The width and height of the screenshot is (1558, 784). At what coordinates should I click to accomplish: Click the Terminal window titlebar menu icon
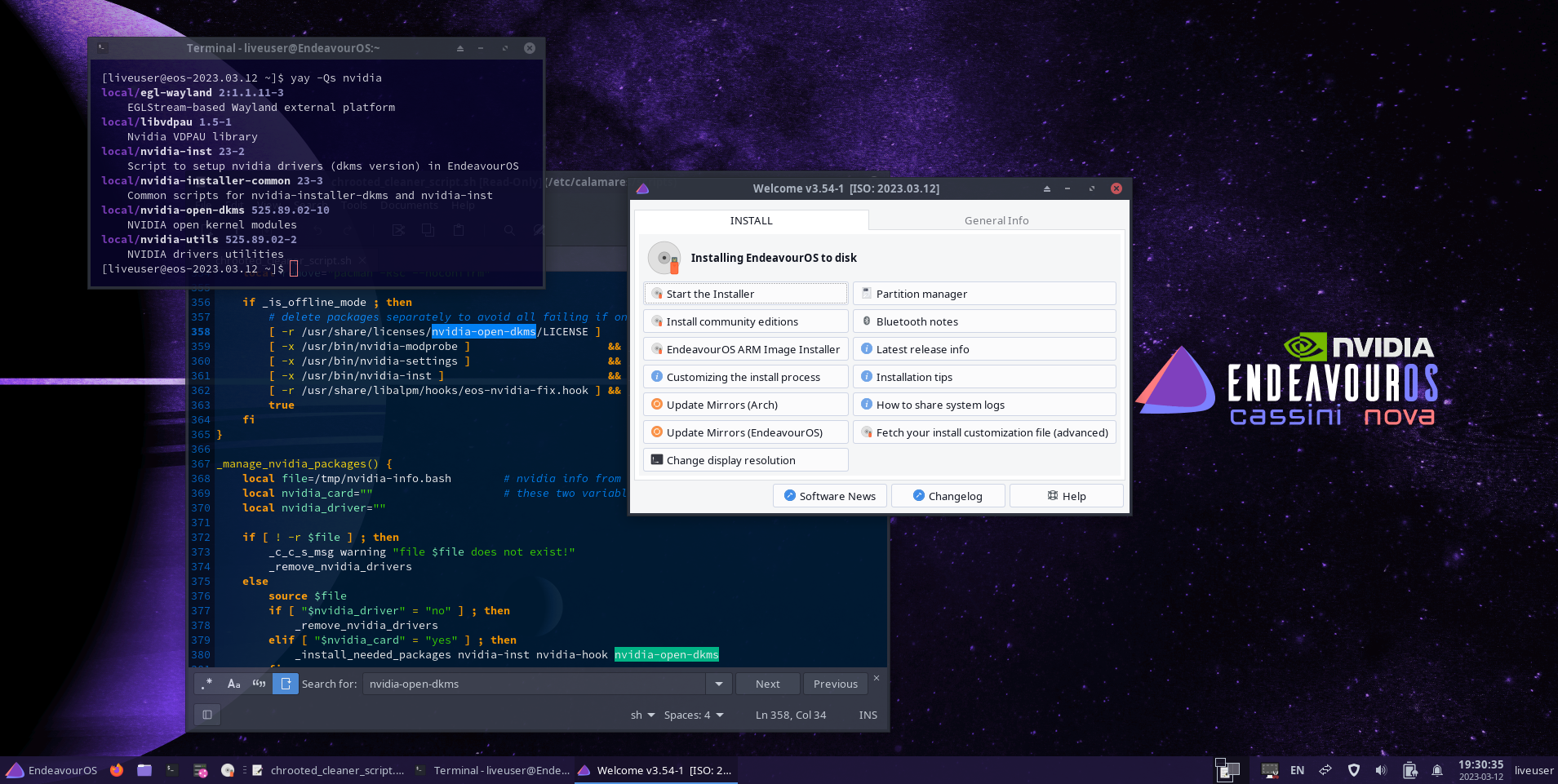(x=102, y=48)
